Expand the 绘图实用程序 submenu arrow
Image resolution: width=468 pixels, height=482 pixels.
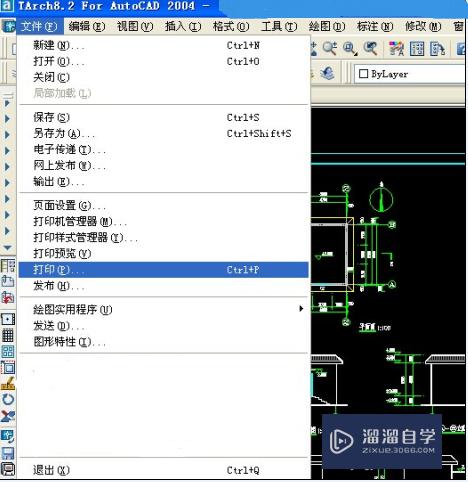point(301,309)
